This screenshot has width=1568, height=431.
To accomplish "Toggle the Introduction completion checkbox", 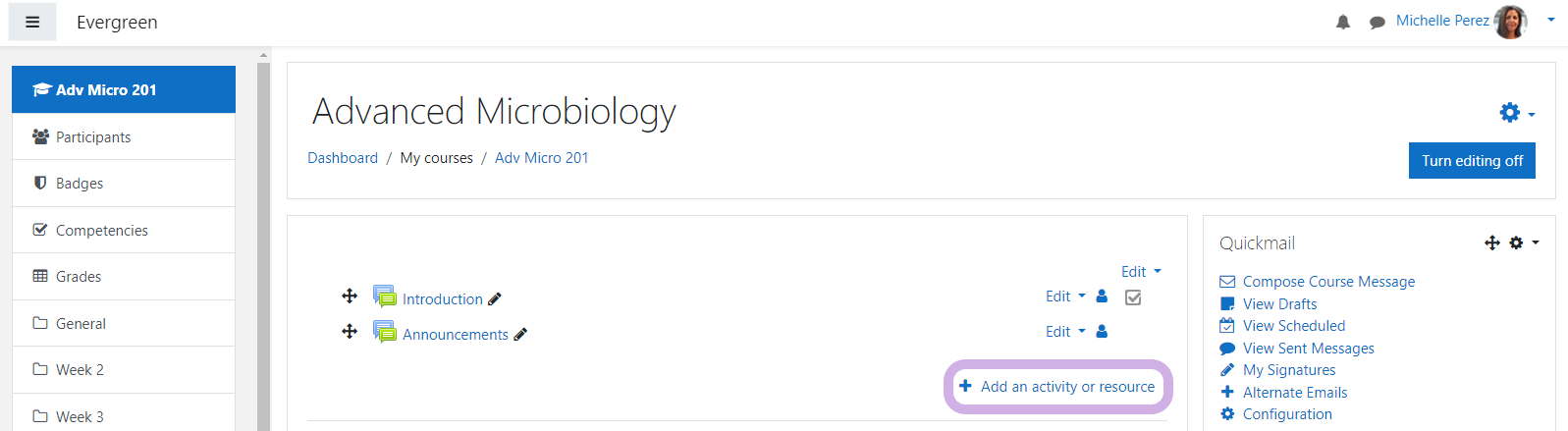I will click(x=1133, y=297).
